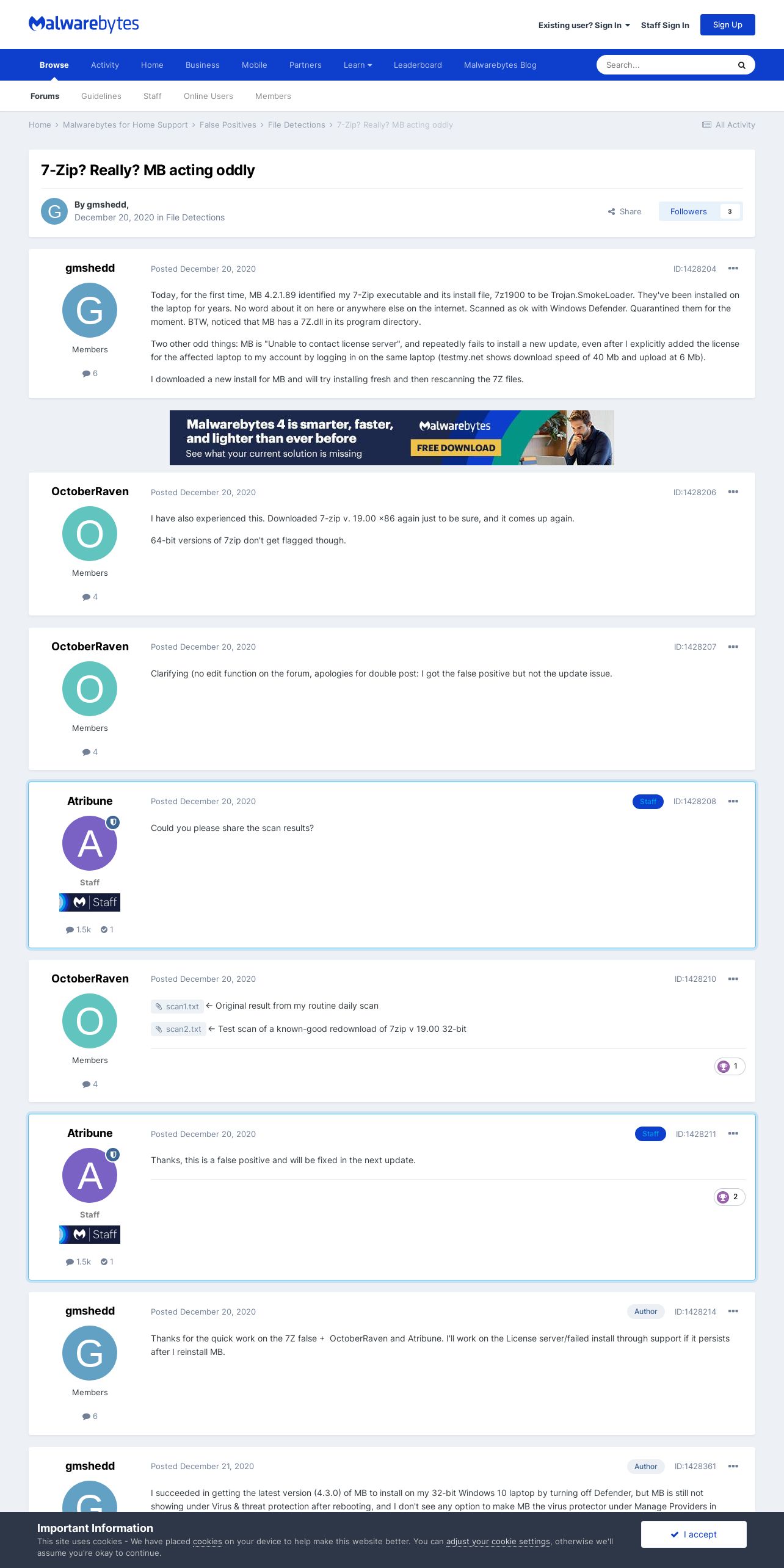Open the cookies link in banner

click(x=208, y=1542)
